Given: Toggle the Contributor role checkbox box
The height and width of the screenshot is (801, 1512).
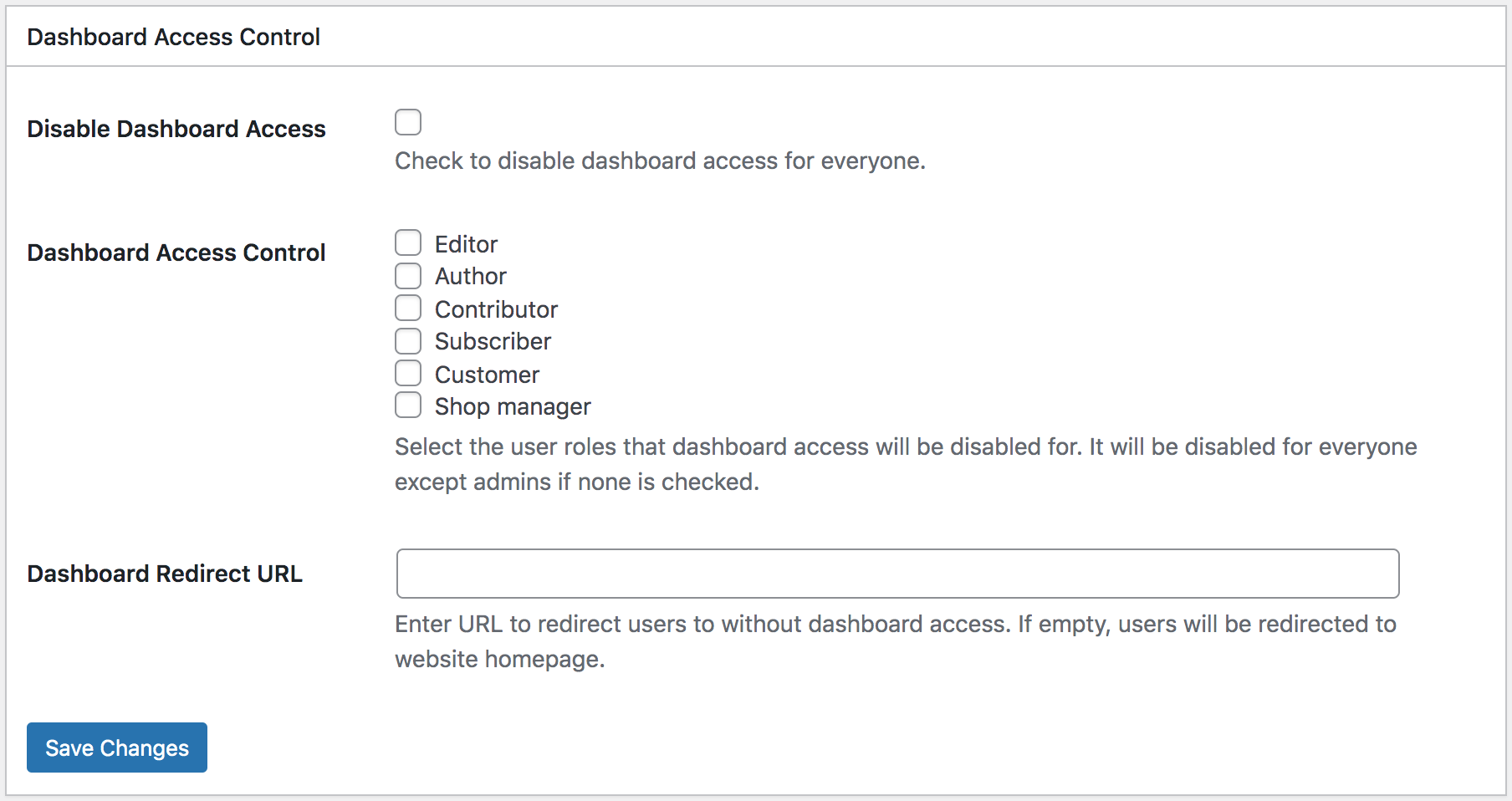Looking at the screenshot, I should tap(408, 308).
